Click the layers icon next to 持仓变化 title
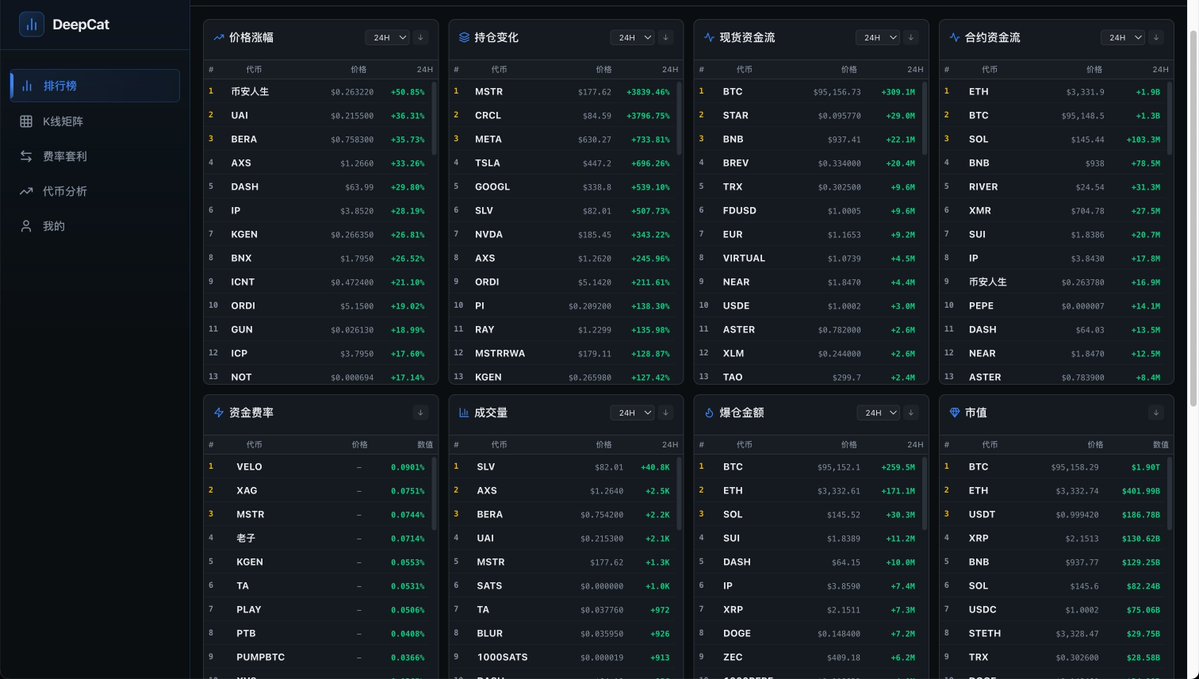This screenshot has width=1199, height=679. [463, 37]
